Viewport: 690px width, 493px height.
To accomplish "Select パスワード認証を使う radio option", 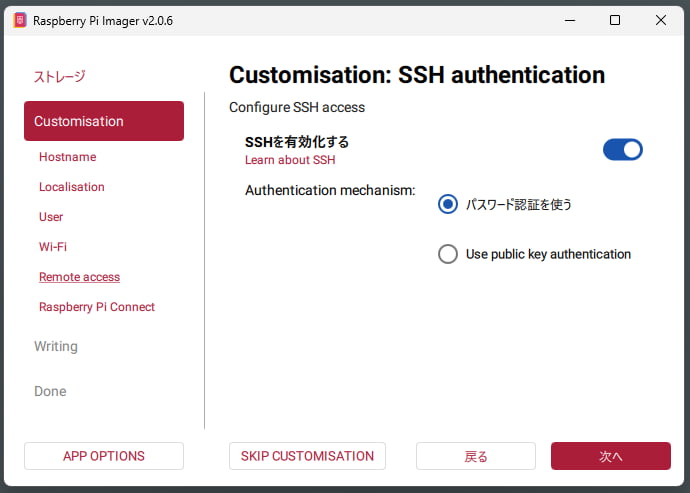I will point(448,204).
